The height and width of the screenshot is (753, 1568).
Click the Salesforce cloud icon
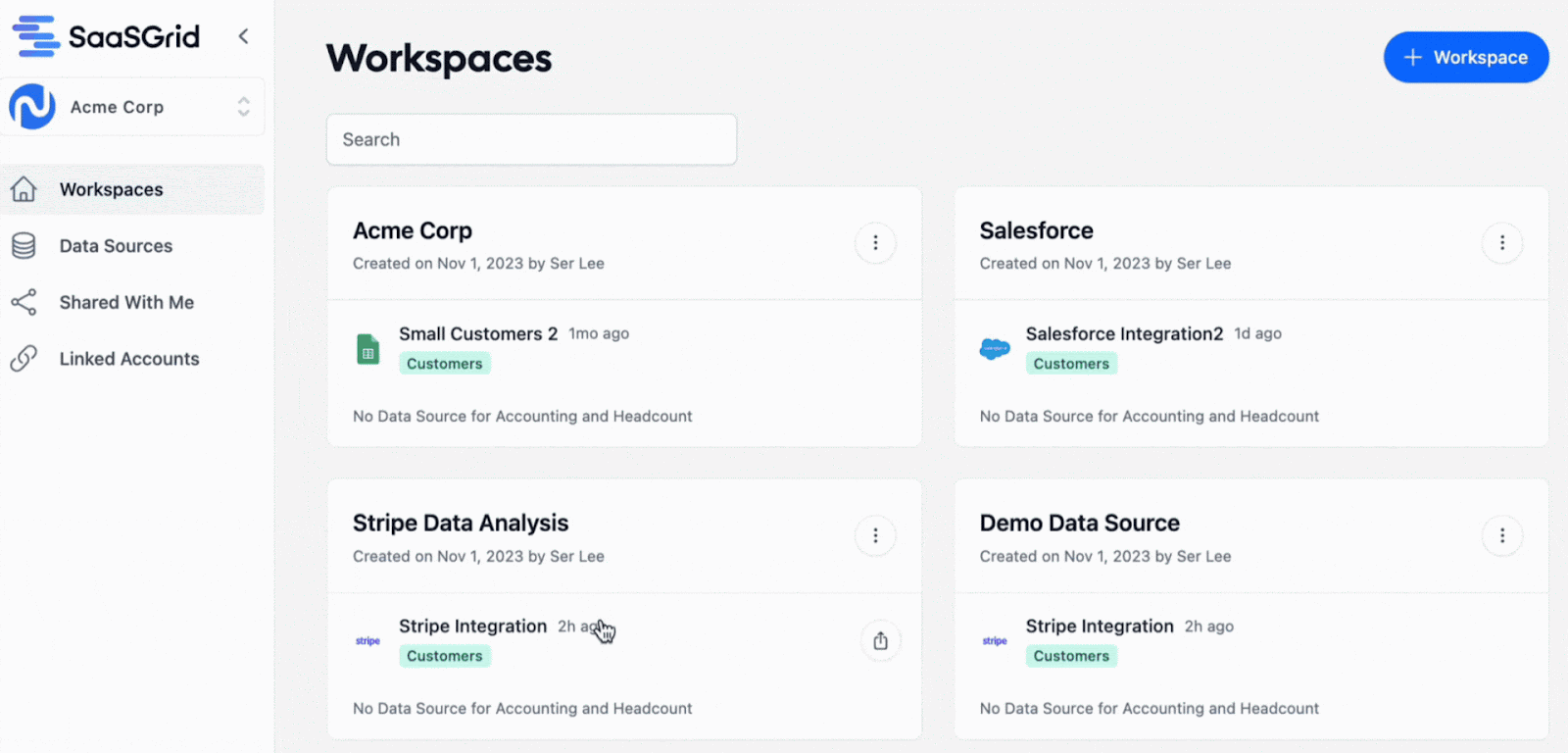(995, 348)
